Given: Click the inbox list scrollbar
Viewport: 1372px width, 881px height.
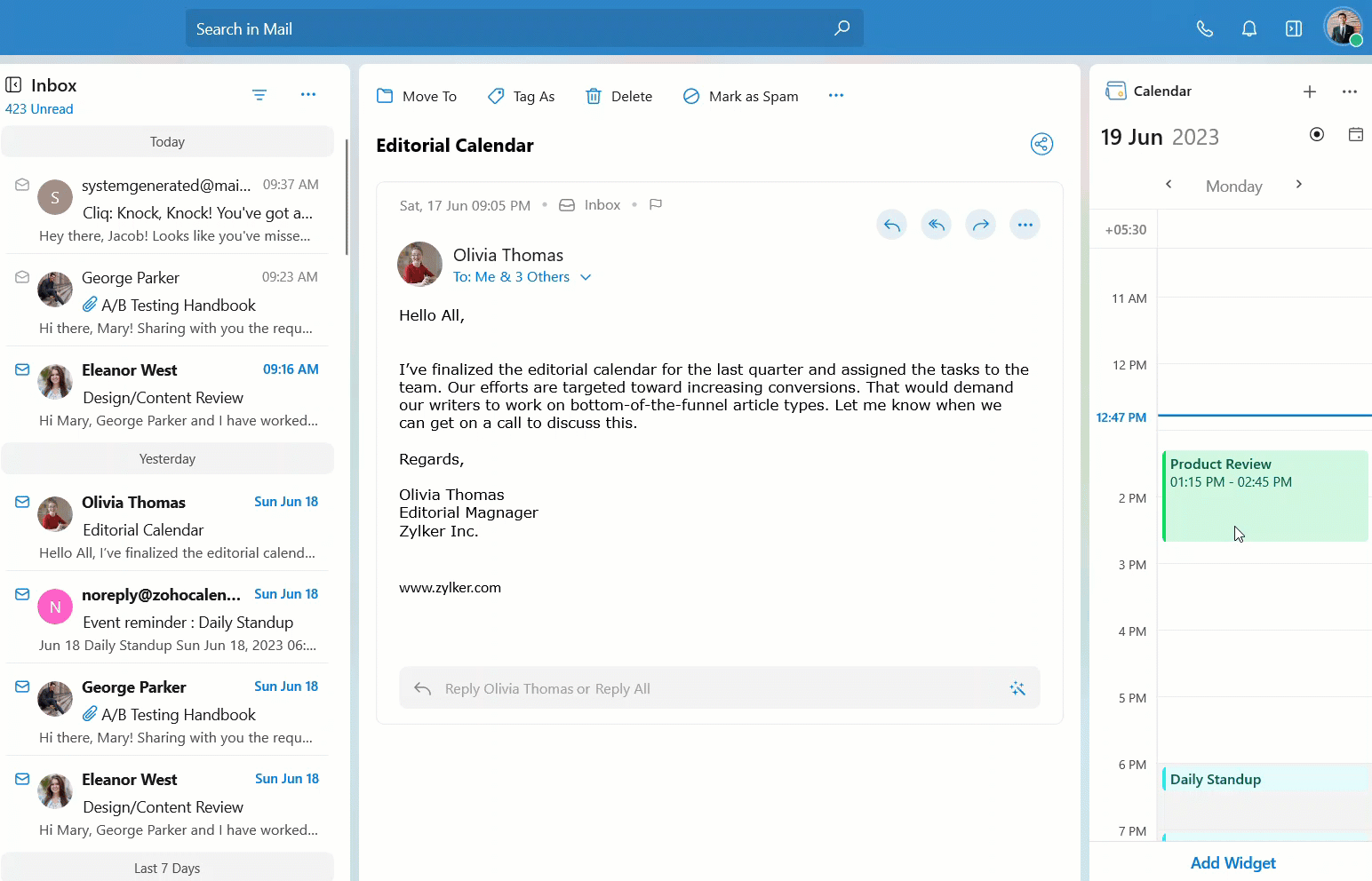Looking at the screenshot, I should pyautogui.click(x=347, y=197).
